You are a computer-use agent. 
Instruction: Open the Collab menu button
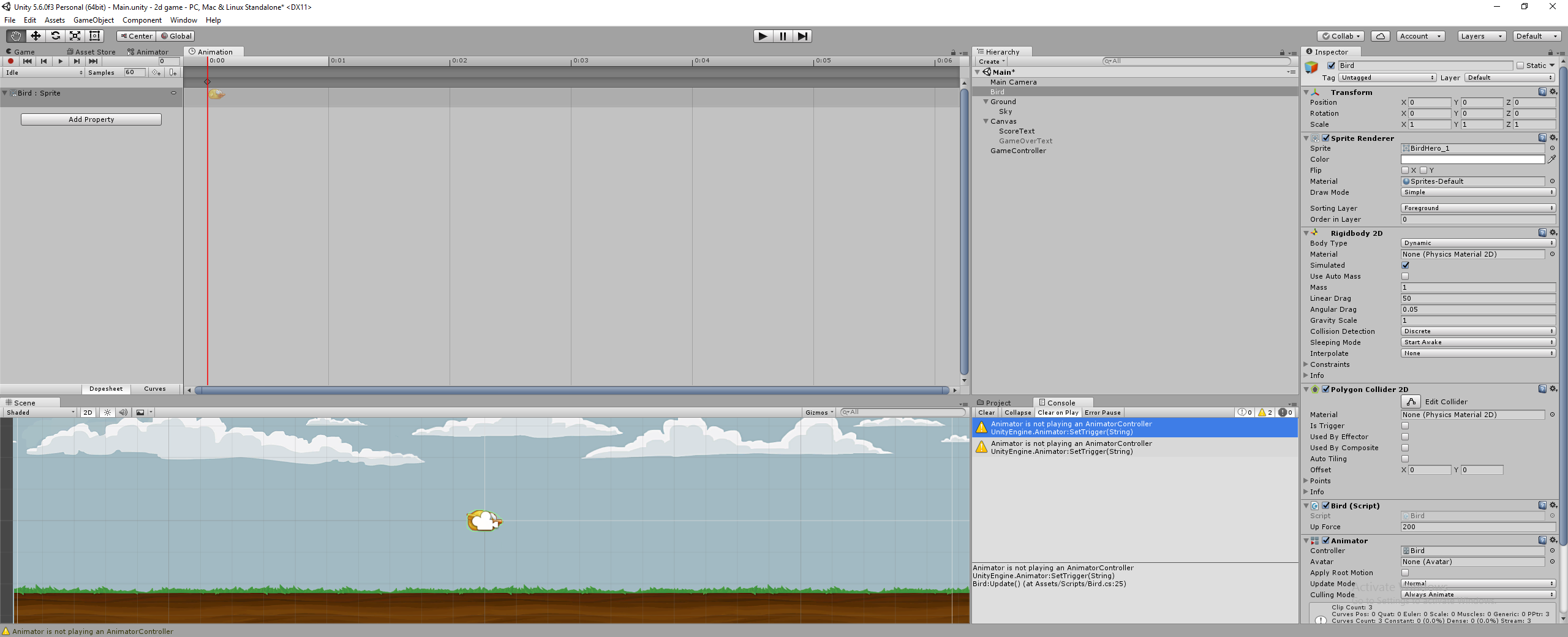(x=1341, y=36)
